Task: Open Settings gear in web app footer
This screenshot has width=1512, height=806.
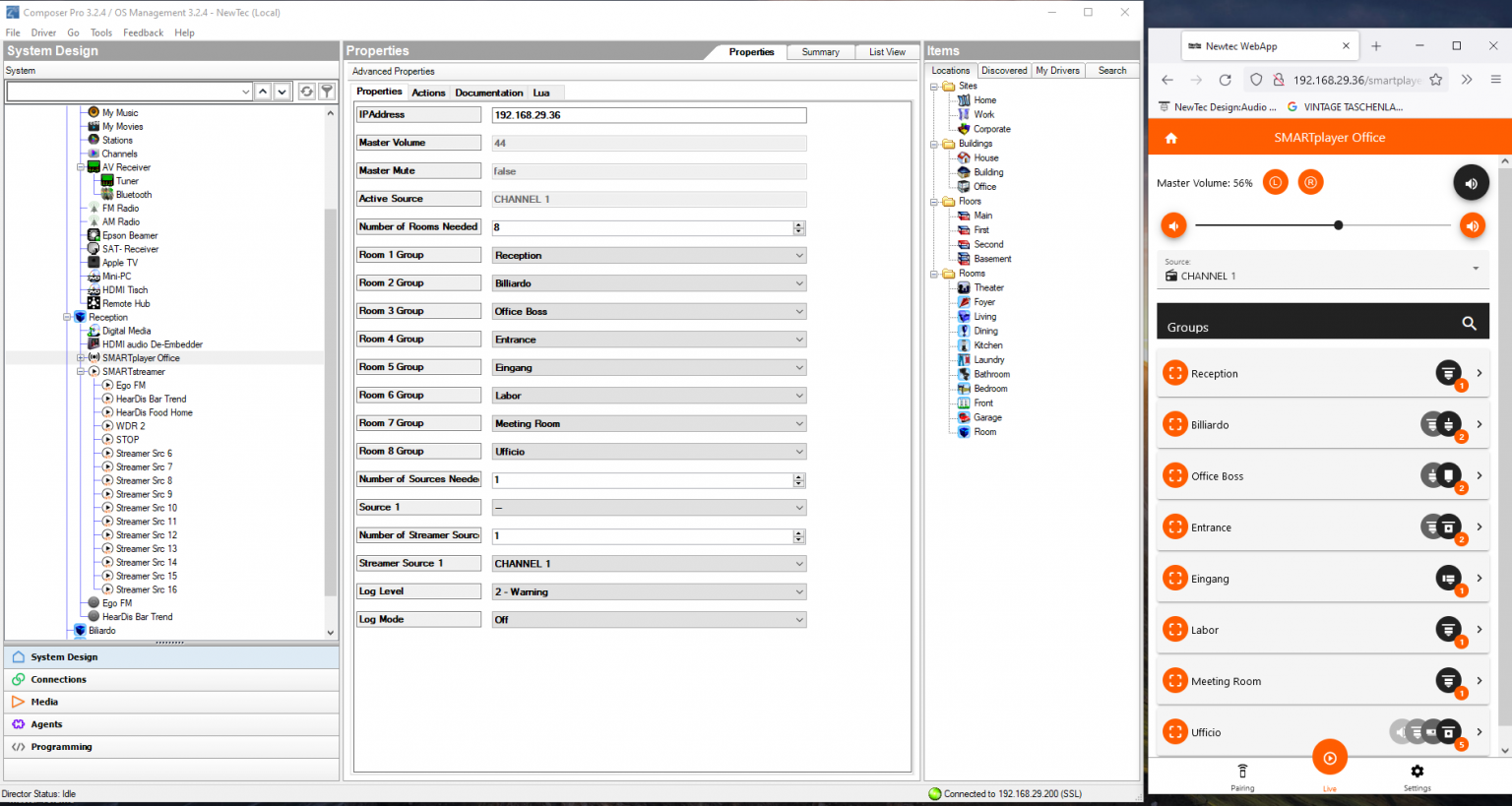Action: 1417,773
